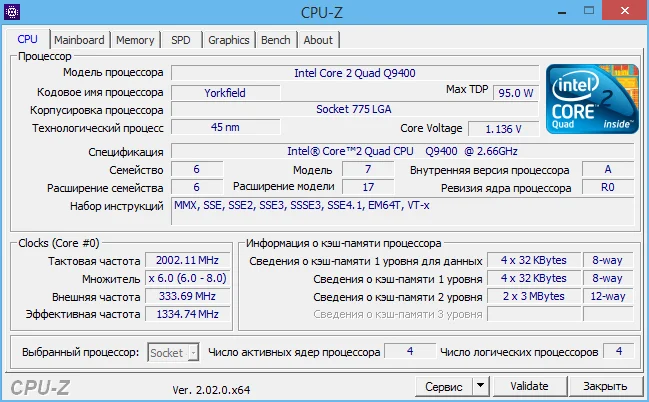Click the 2002.11 MHz clock speed value
Screen dimensions: 649x402
pos(187,260)
